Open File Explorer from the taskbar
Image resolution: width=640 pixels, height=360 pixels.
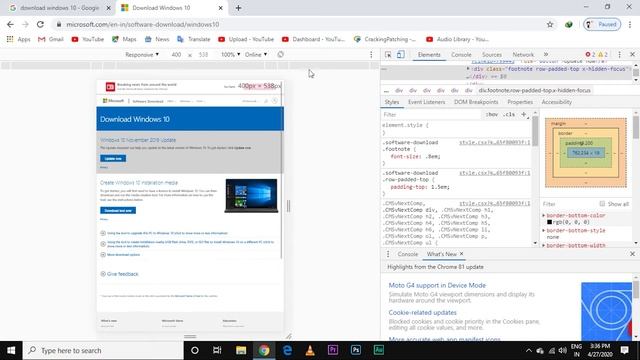coord(241,350)
